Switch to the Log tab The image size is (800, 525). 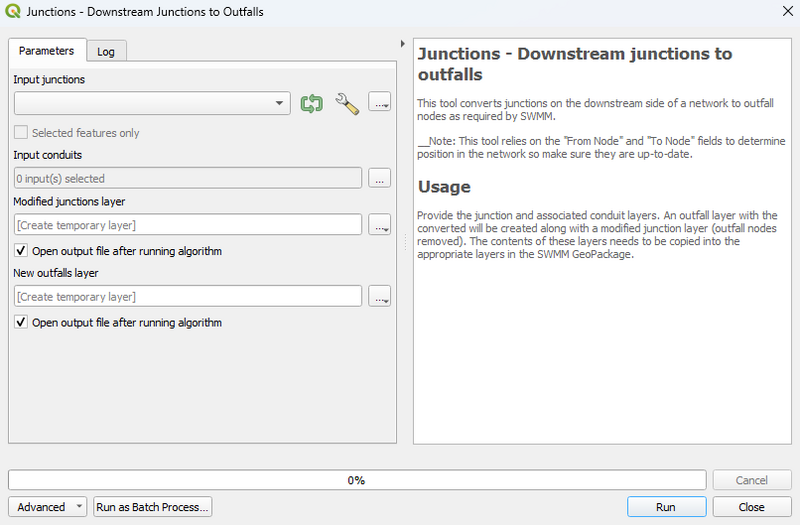coord(105,51)
